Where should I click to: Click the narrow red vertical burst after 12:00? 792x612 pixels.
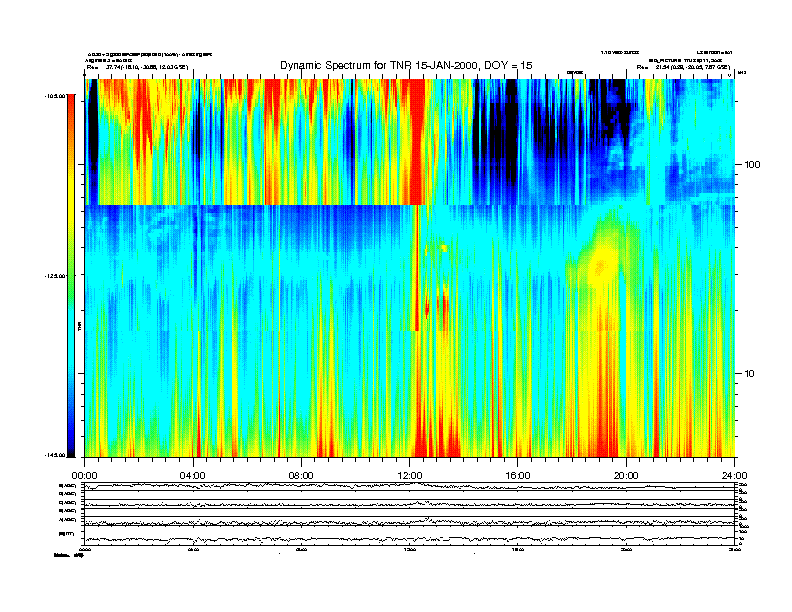[416, 268]
